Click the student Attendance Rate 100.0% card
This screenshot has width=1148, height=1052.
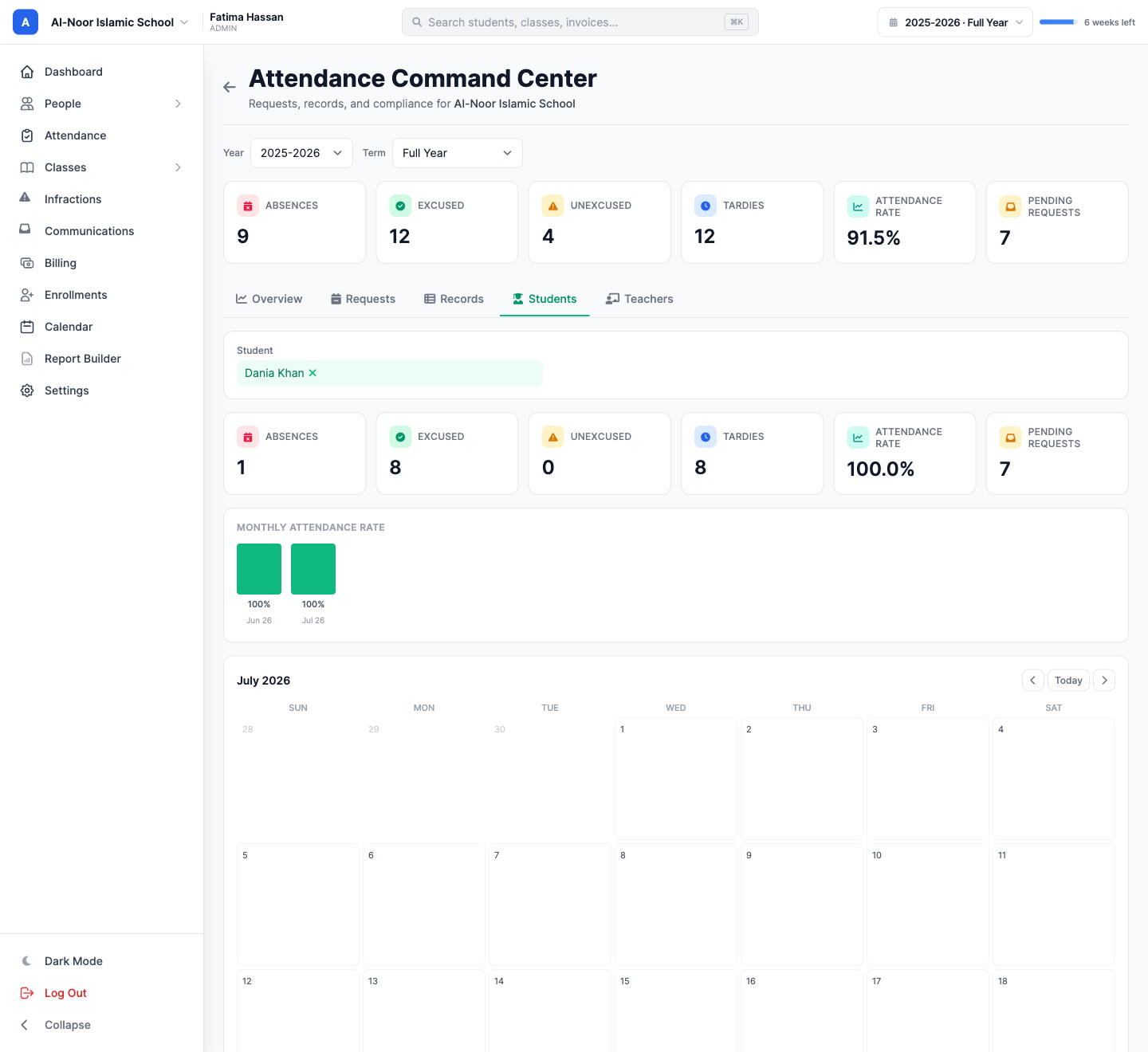(905, 453)
